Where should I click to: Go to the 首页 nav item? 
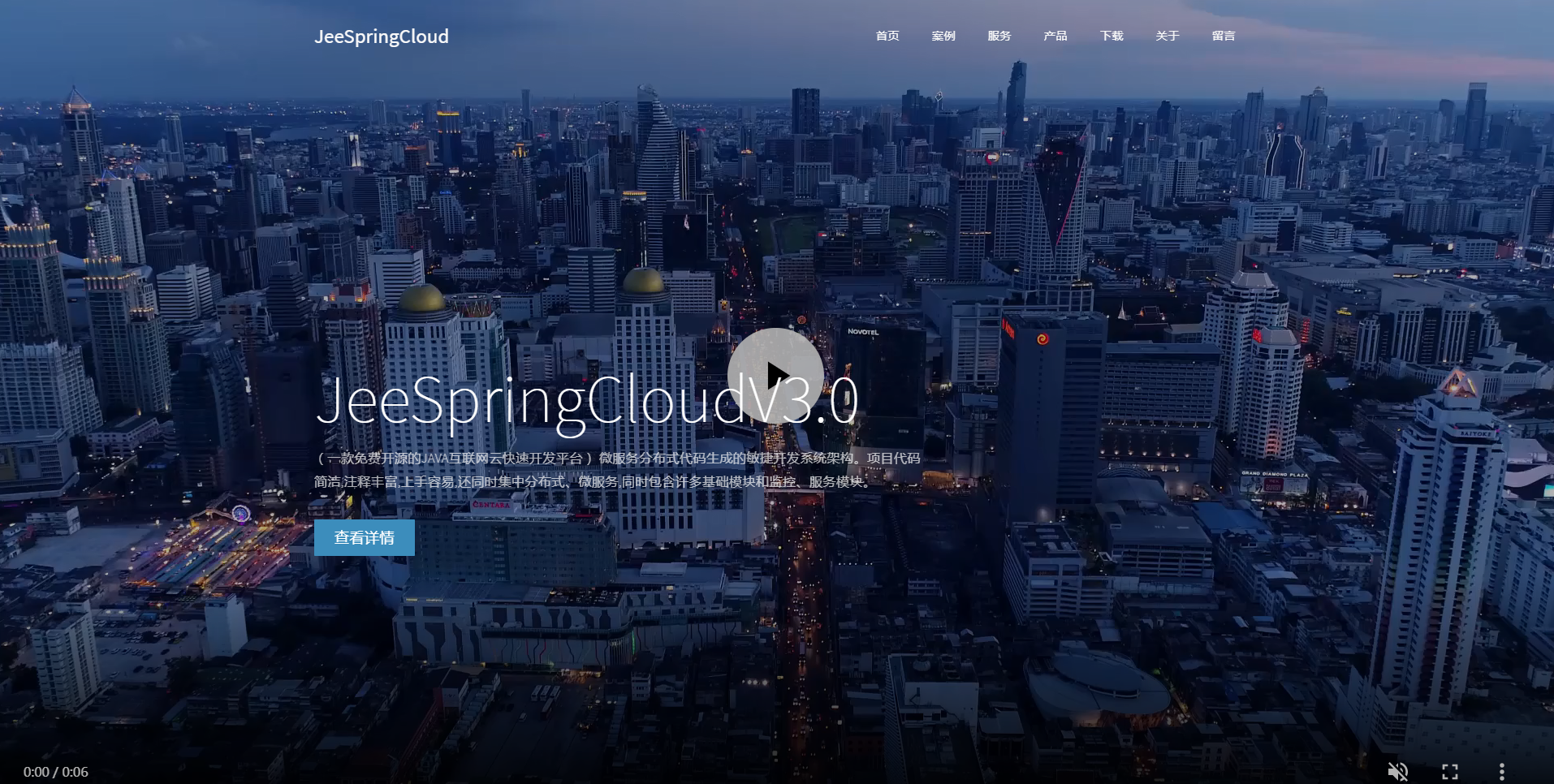coord(887,36)
